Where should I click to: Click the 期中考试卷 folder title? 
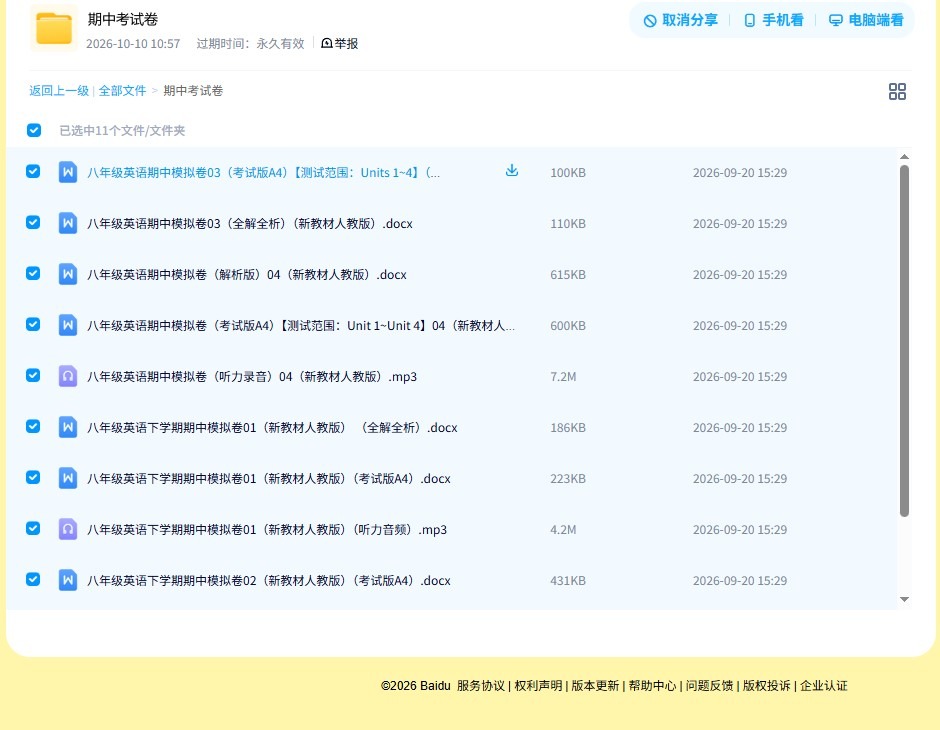tap(123, 19)
